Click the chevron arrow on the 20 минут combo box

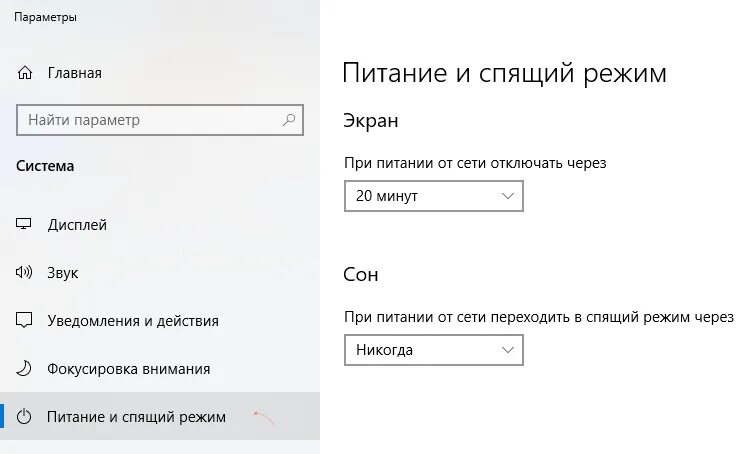coord(507,196)
